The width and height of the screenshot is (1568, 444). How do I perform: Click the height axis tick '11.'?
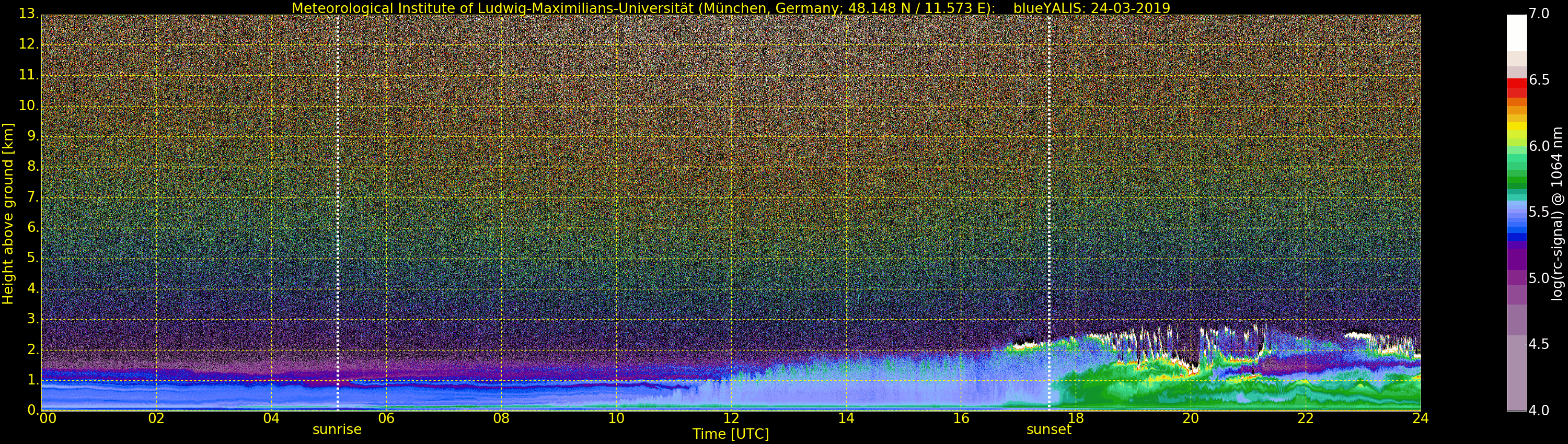29,75
